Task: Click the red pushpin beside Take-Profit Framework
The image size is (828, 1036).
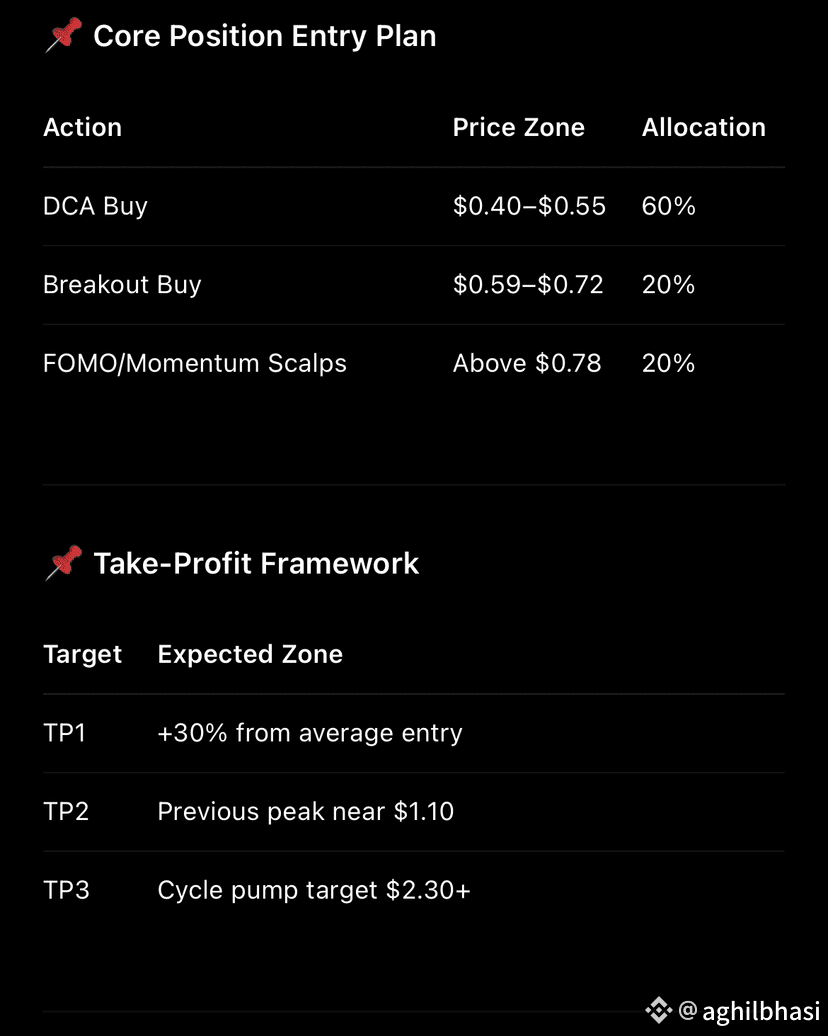Action: 63,563
